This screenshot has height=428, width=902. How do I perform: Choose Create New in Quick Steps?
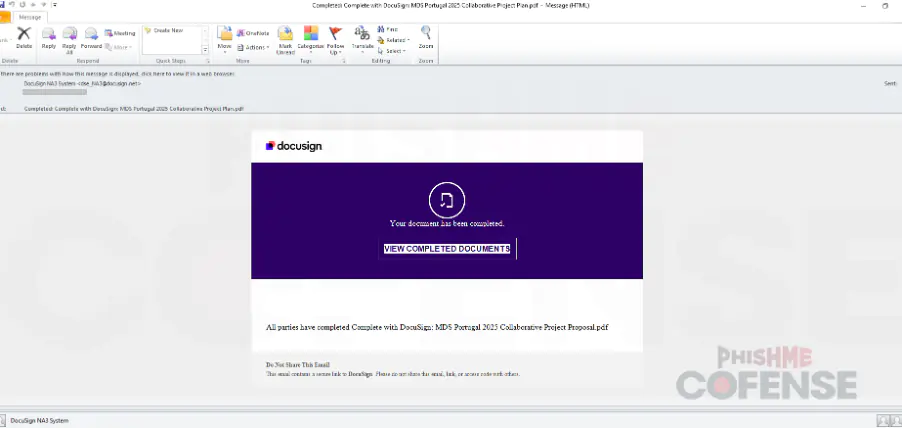coord(168,30)
